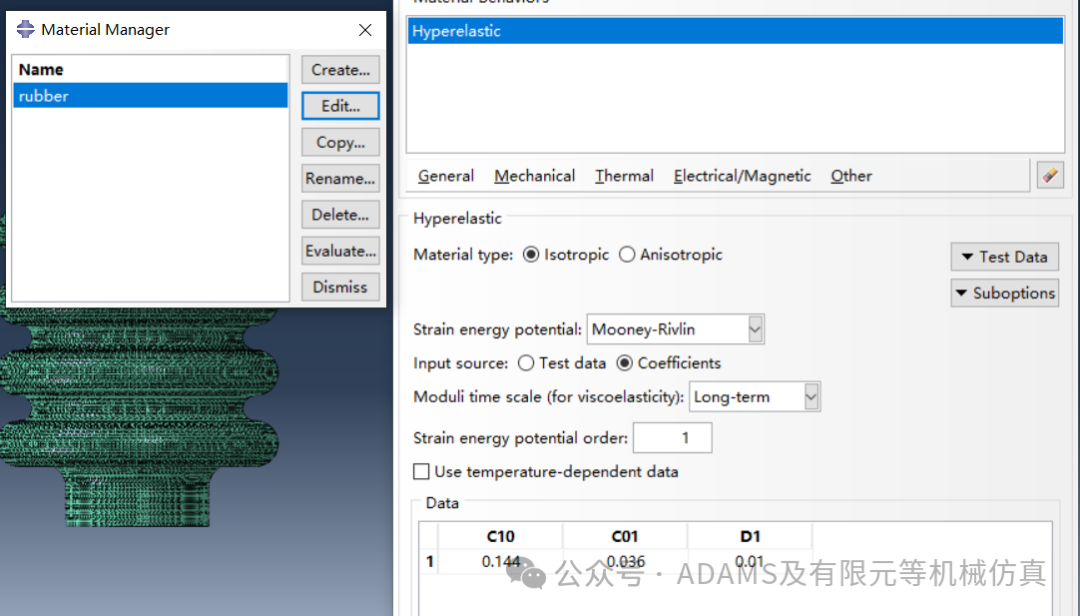This screenshot has height=616, width=1080.
Task: Open the Thermal menu
Action: (624, 176)
